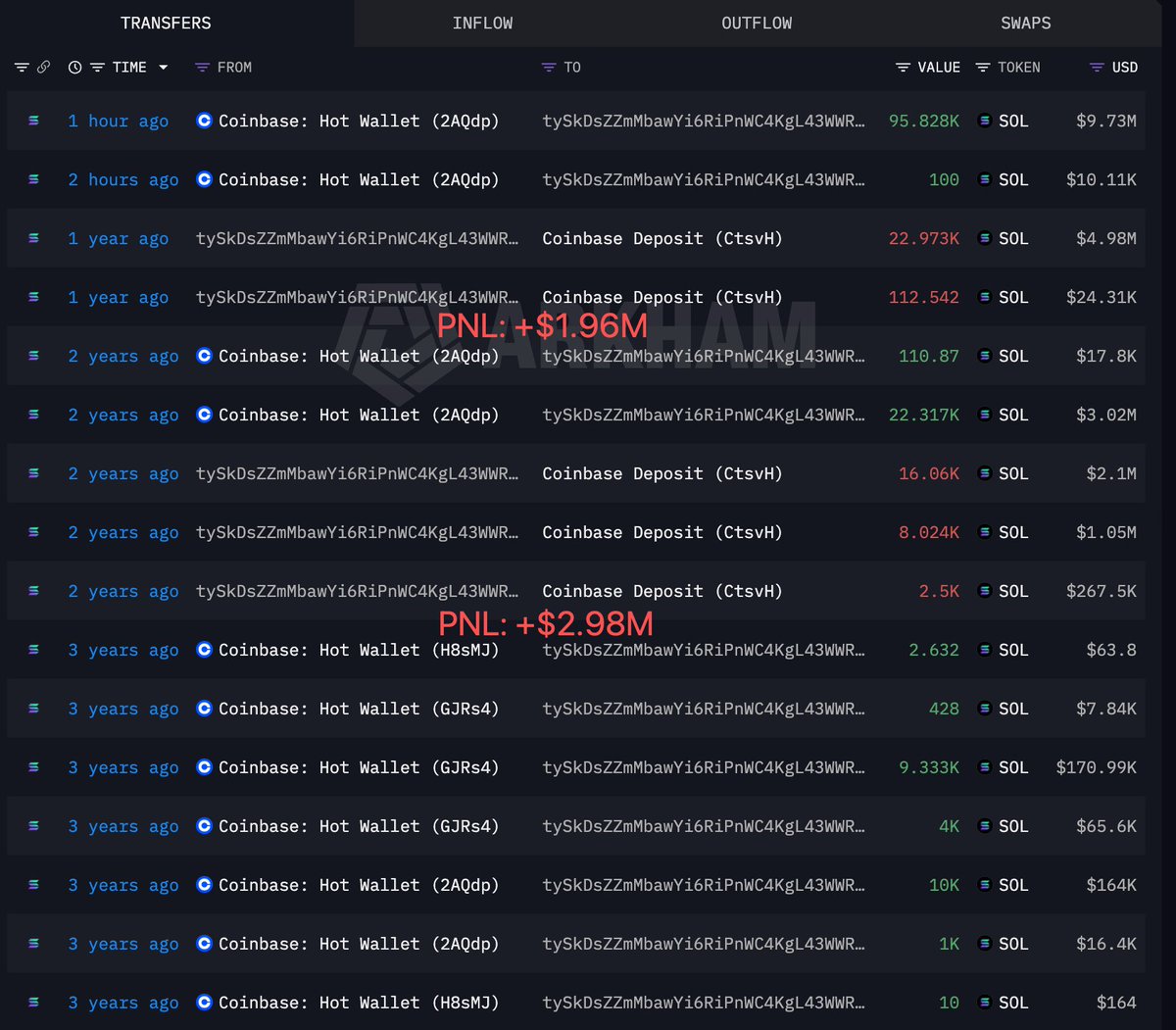The height and width of the screenshot is (1030, 1176).
Task: Select the 95.828K value cell
Action: (924, 122)
